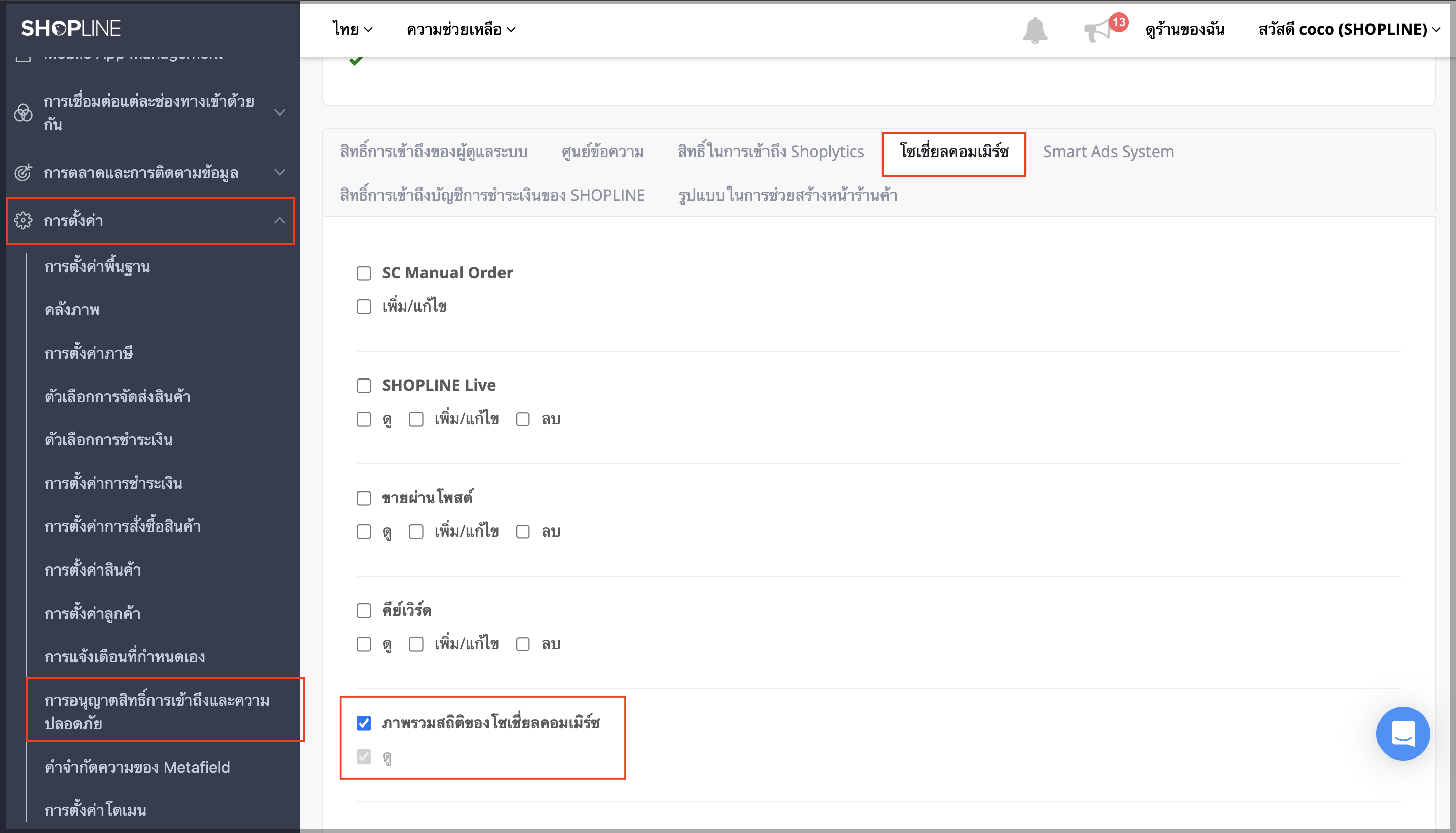Tick the ลบ checkbox under คีย์เวิร์ด
Screen dimensions: 1456x833
523,644
